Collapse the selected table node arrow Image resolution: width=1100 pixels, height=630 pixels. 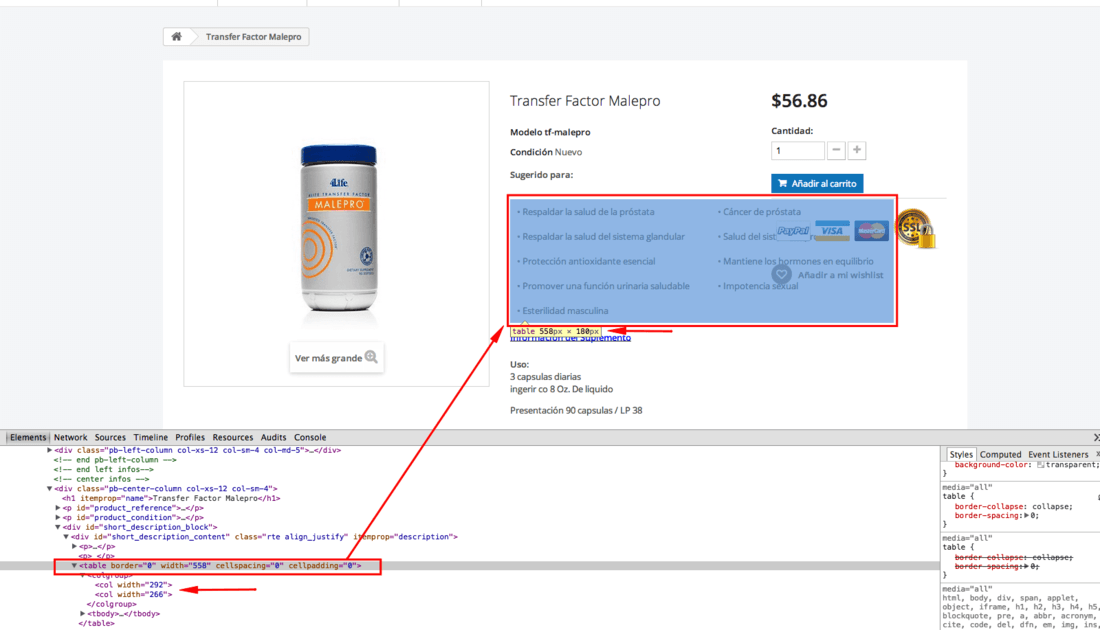pyautogui.click(x=74, y=565)
